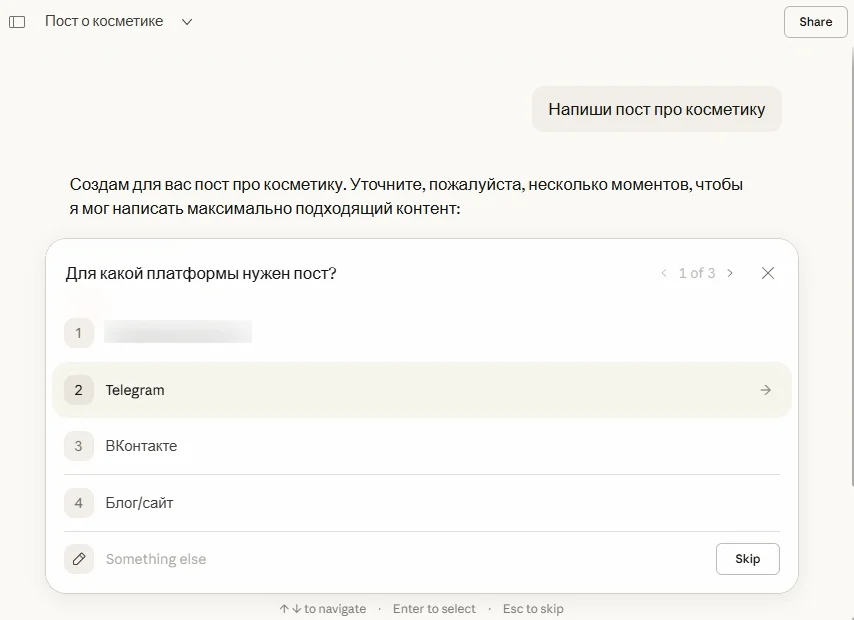Focus the 'Something else' input field
The image size is (854, 620).
tap(405, 559)
